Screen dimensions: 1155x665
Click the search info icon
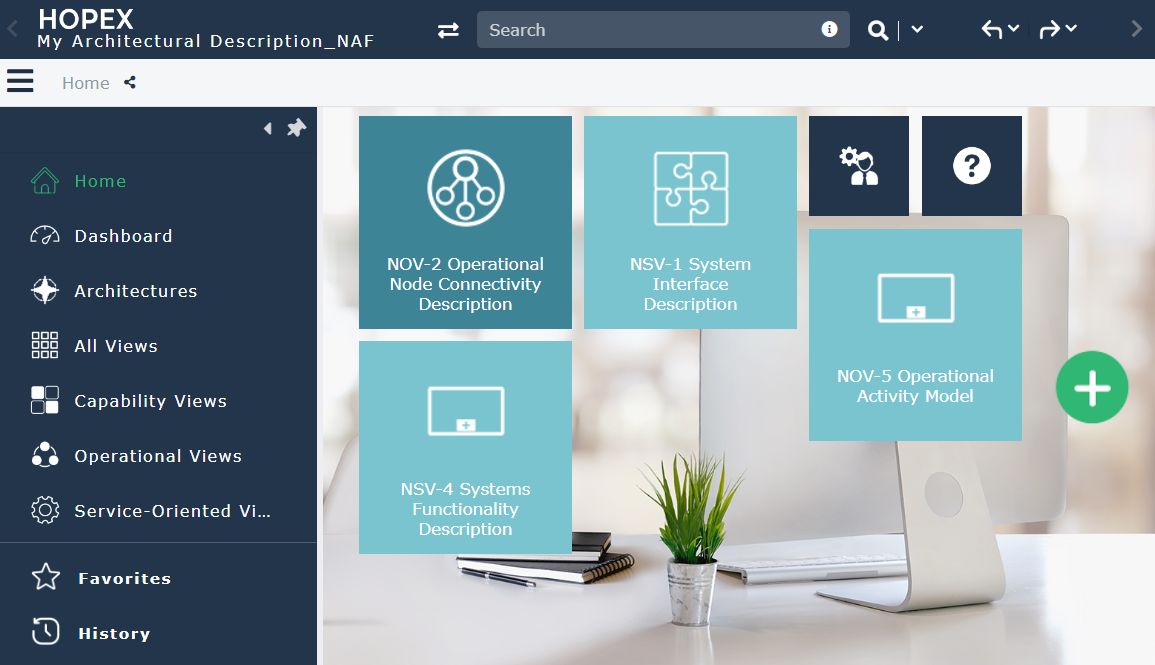point(829,29)
